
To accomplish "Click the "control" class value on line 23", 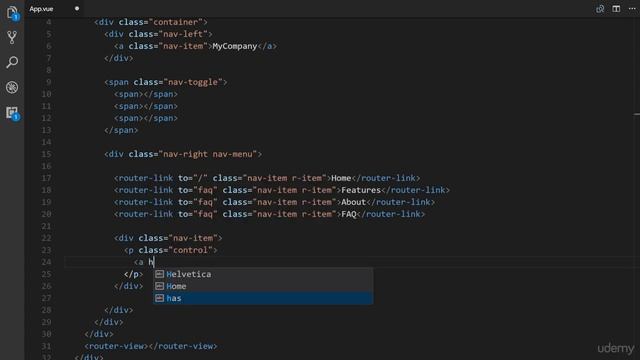I will tap(190, 250).
